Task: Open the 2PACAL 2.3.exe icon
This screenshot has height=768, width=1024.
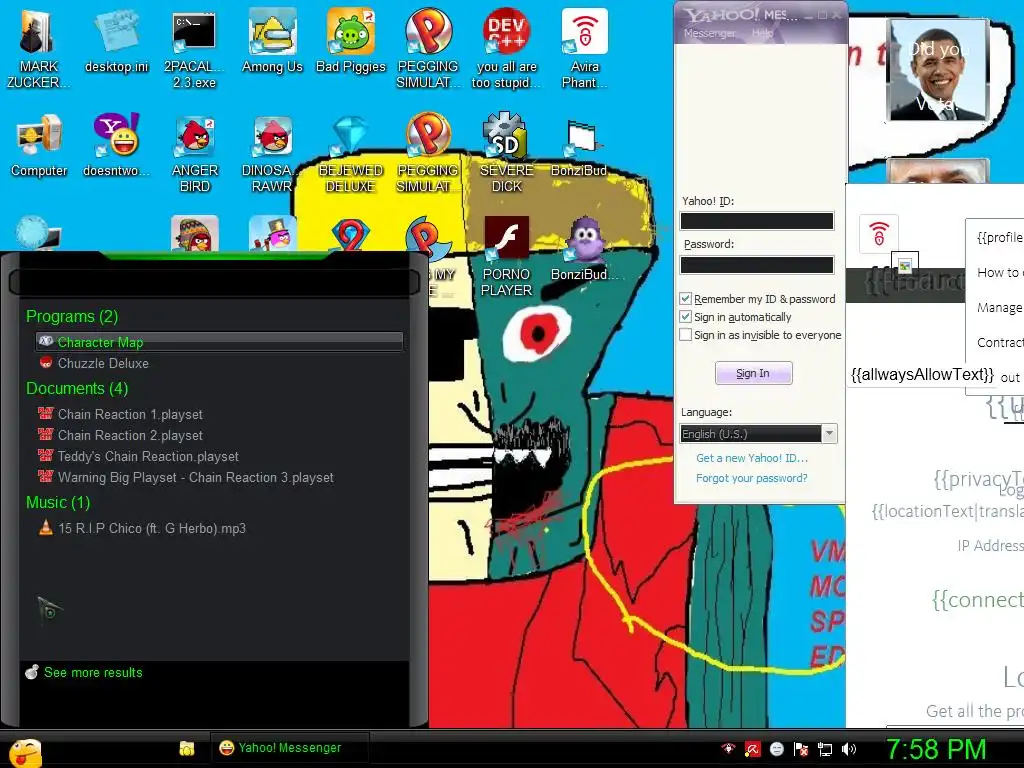Action: click(x=194, y=49)
